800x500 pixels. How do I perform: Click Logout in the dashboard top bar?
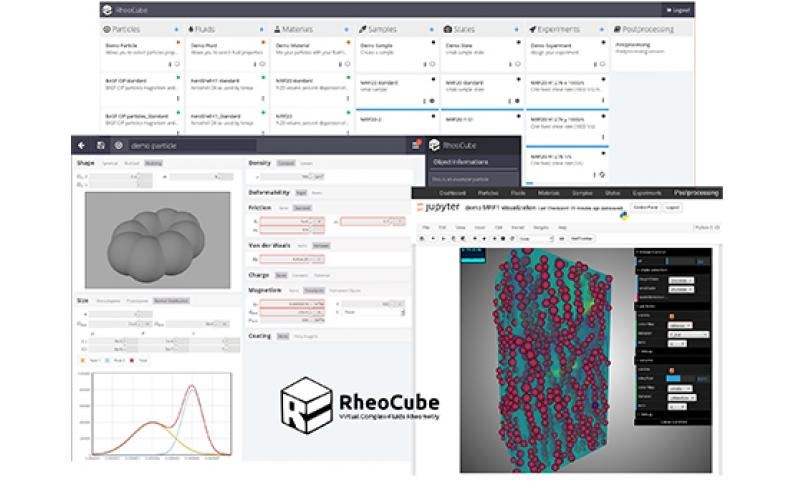pos(678,10)
